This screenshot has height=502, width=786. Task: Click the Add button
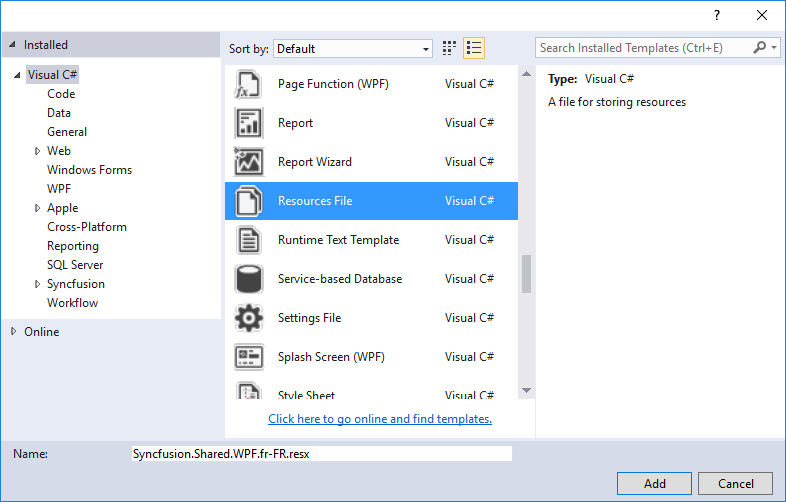point(655,483)
